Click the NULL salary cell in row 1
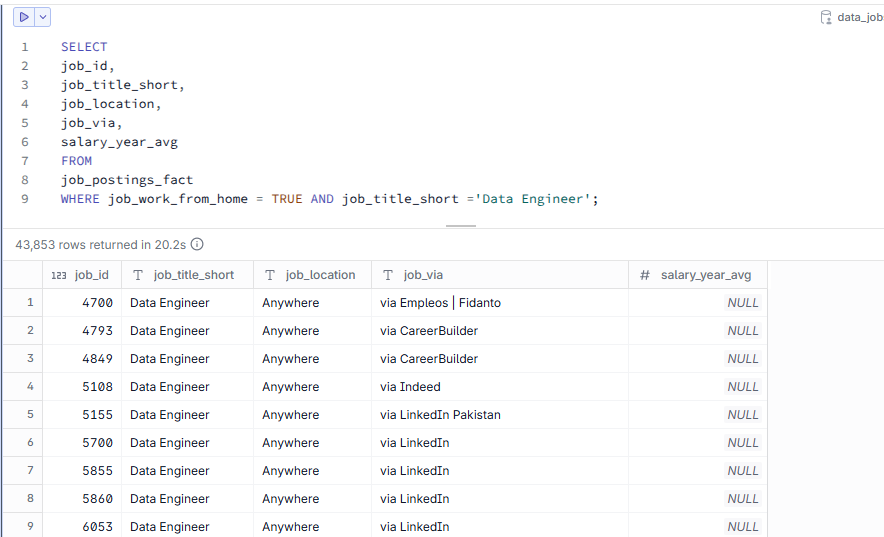 [x=698, y=303]
